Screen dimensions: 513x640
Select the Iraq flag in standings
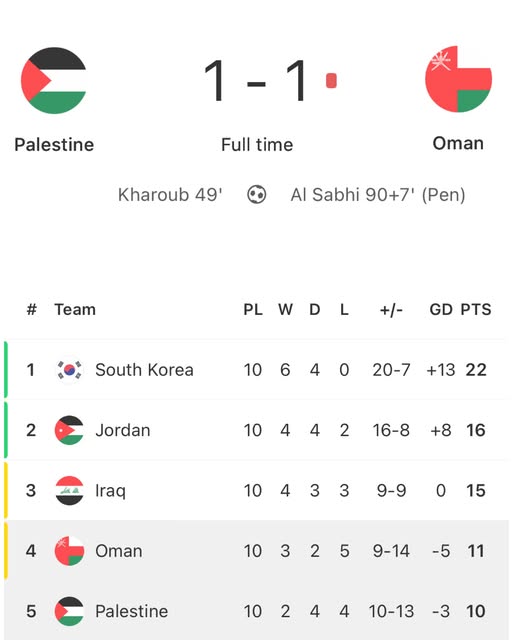pos(69,490)
